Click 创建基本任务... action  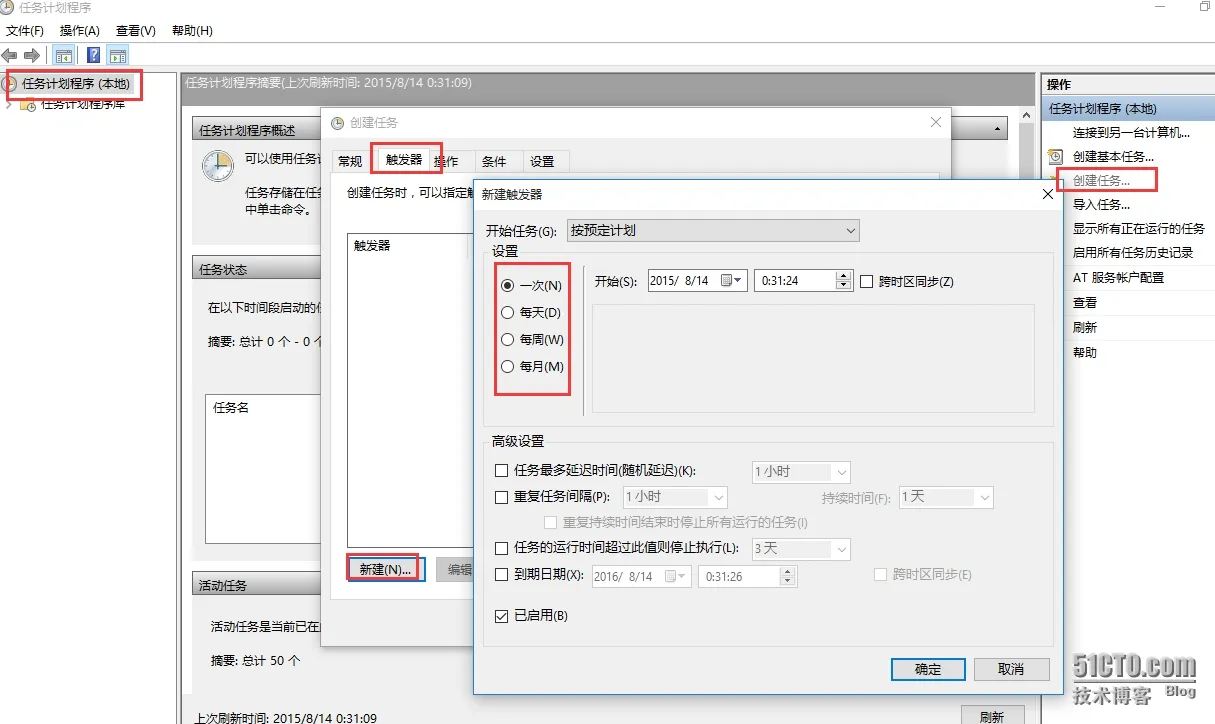[1113, 156]
